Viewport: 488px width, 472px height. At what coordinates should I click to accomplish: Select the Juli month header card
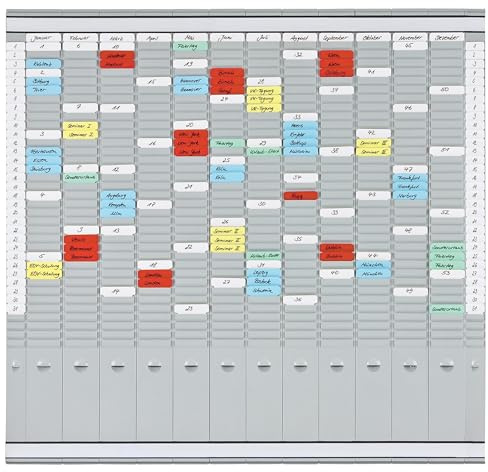click(x=263, y=38)
